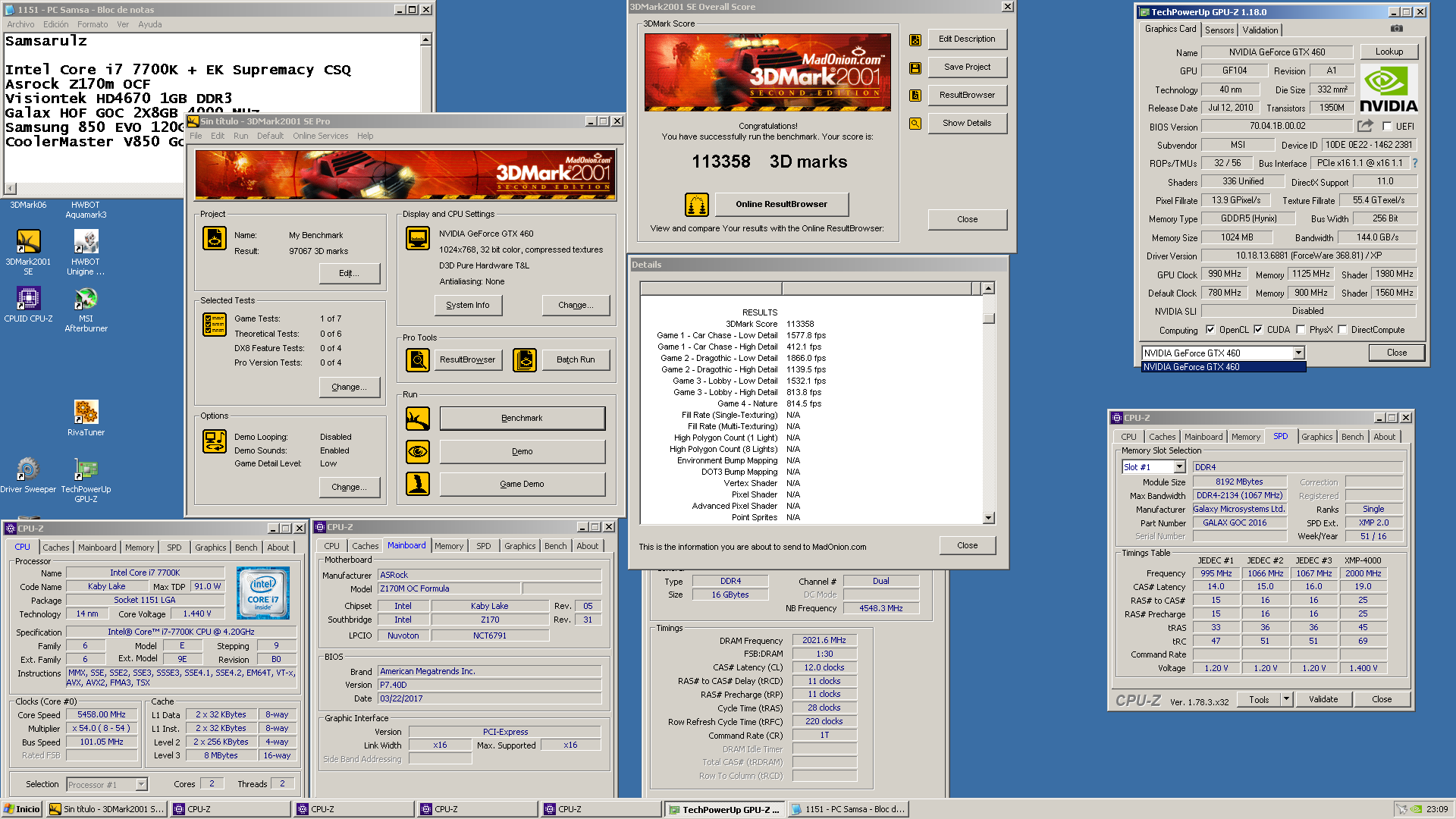Click the Online ResultBrowser button
Screen dimensions: 1456x819
point(781,204)
